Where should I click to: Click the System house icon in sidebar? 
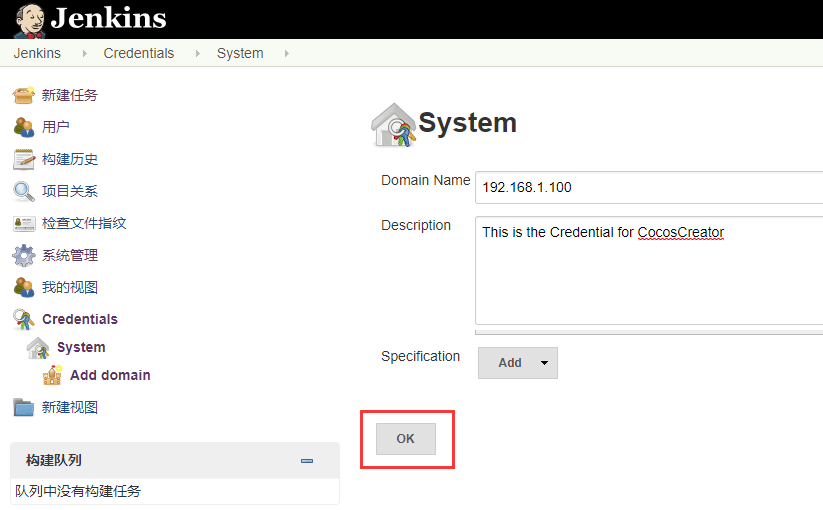[x=38, y=348]
